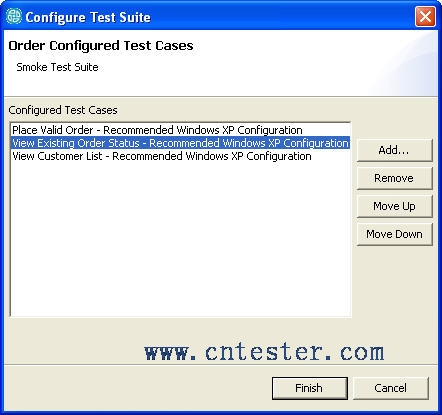The width and height of the screenshot is (442, 415).
Task: Remove the selected test case
Action: tap(394, 178)
